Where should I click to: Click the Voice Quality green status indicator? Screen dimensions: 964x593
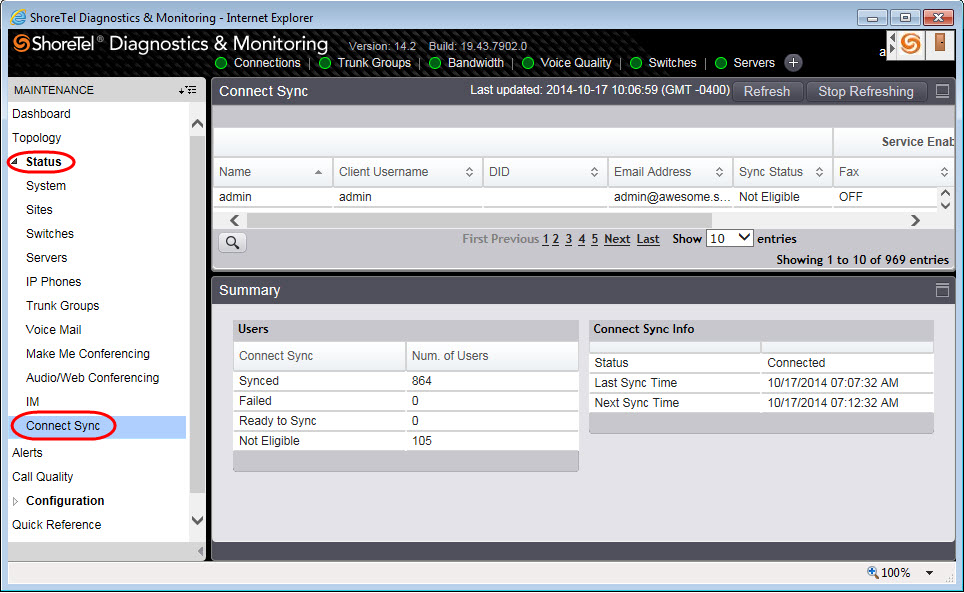527,63
